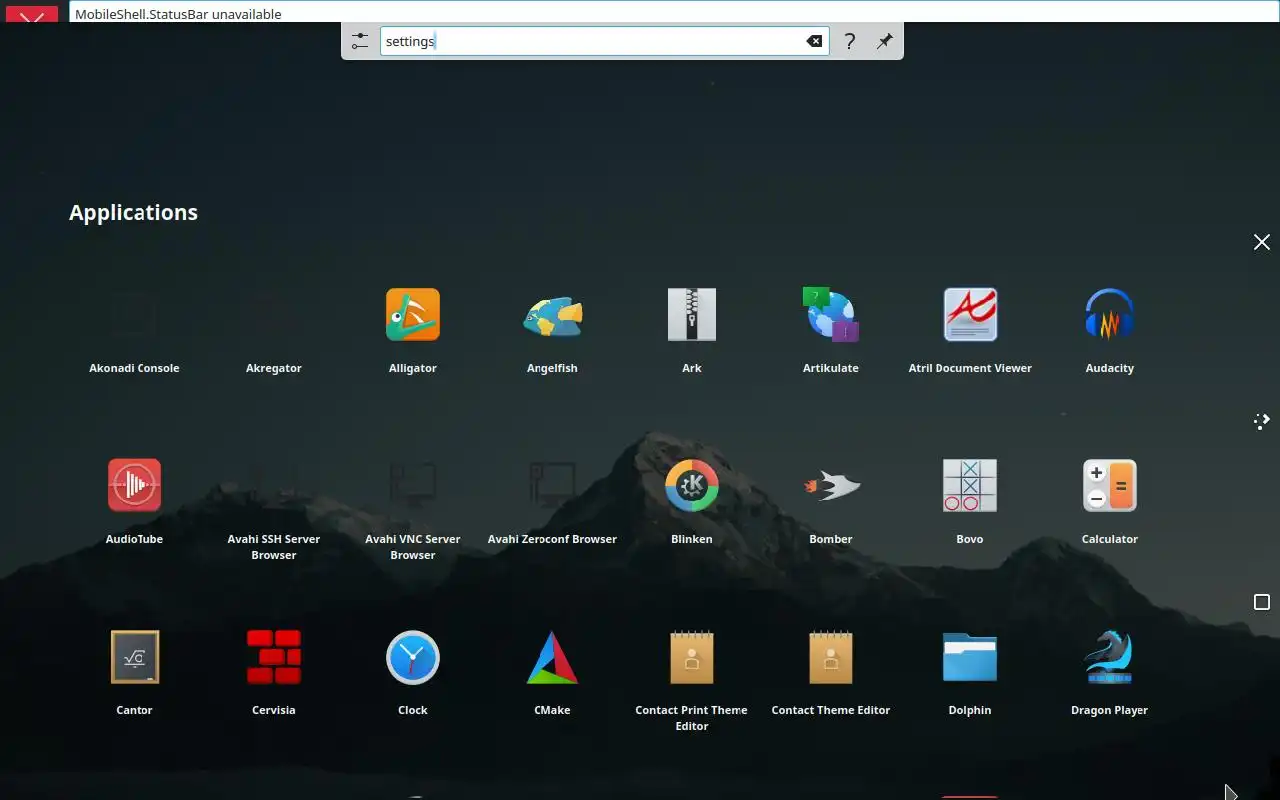Viewport: 1280px width, 800px height.
Task: Open AudioTube red icon
Action: [x=134, y=485]
